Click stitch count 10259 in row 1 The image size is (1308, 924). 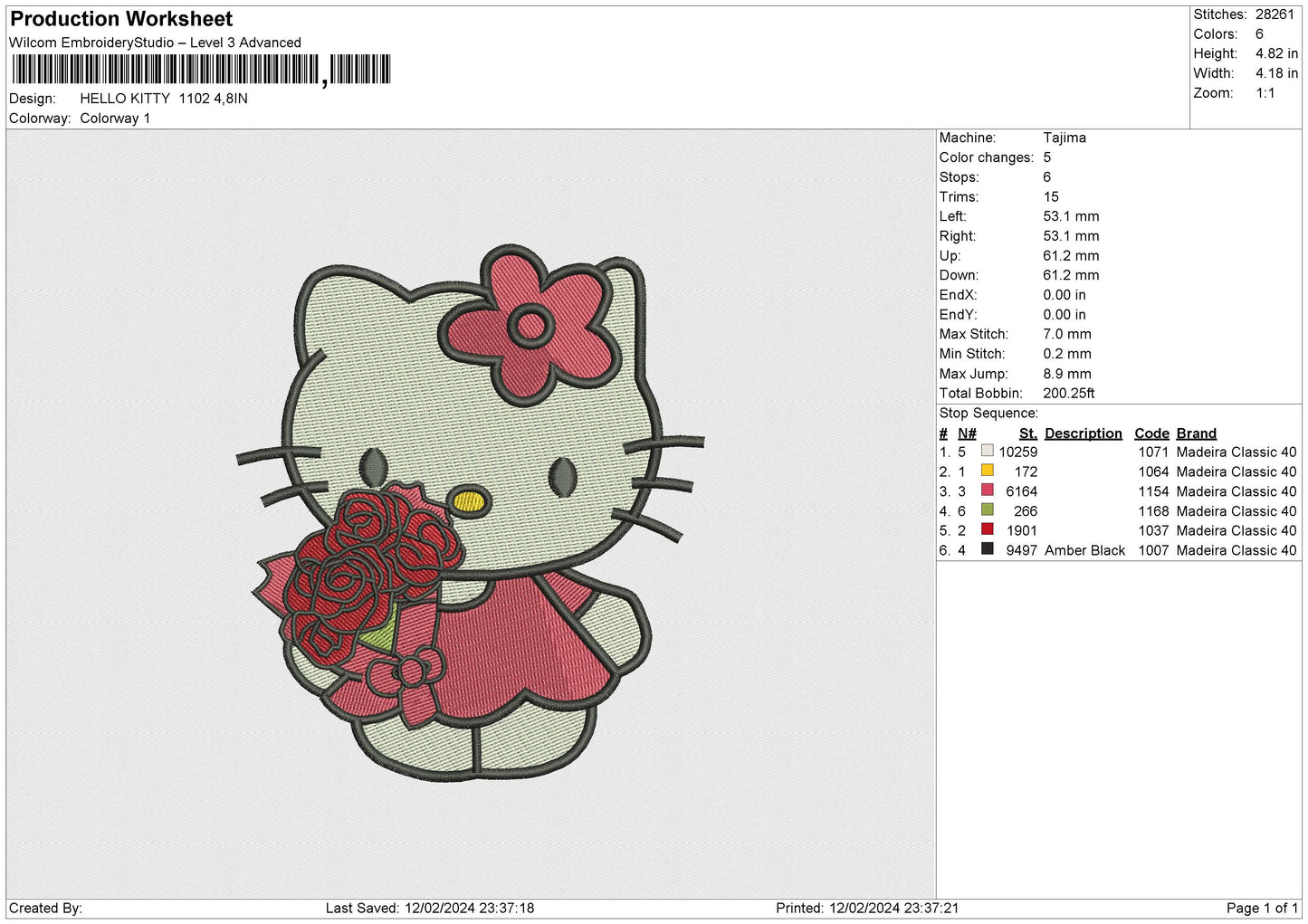[x=1018, y=452]
